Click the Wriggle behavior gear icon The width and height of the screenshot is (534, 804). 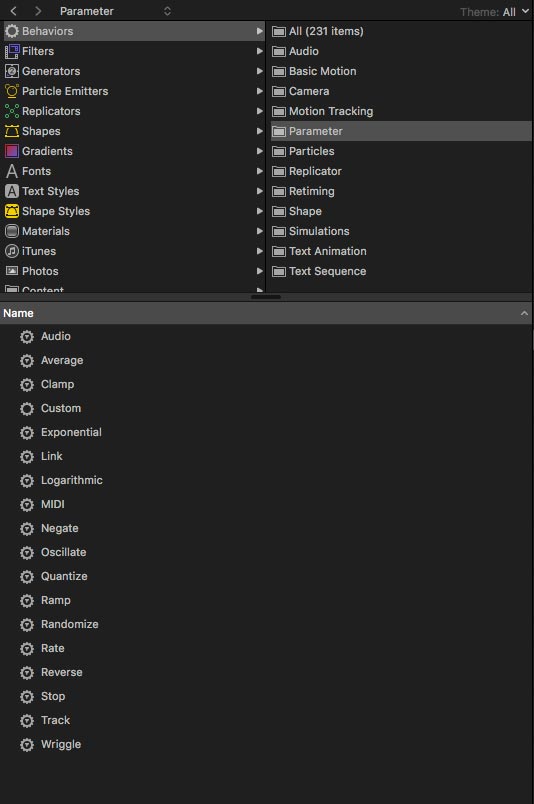(x=27, y=745)
